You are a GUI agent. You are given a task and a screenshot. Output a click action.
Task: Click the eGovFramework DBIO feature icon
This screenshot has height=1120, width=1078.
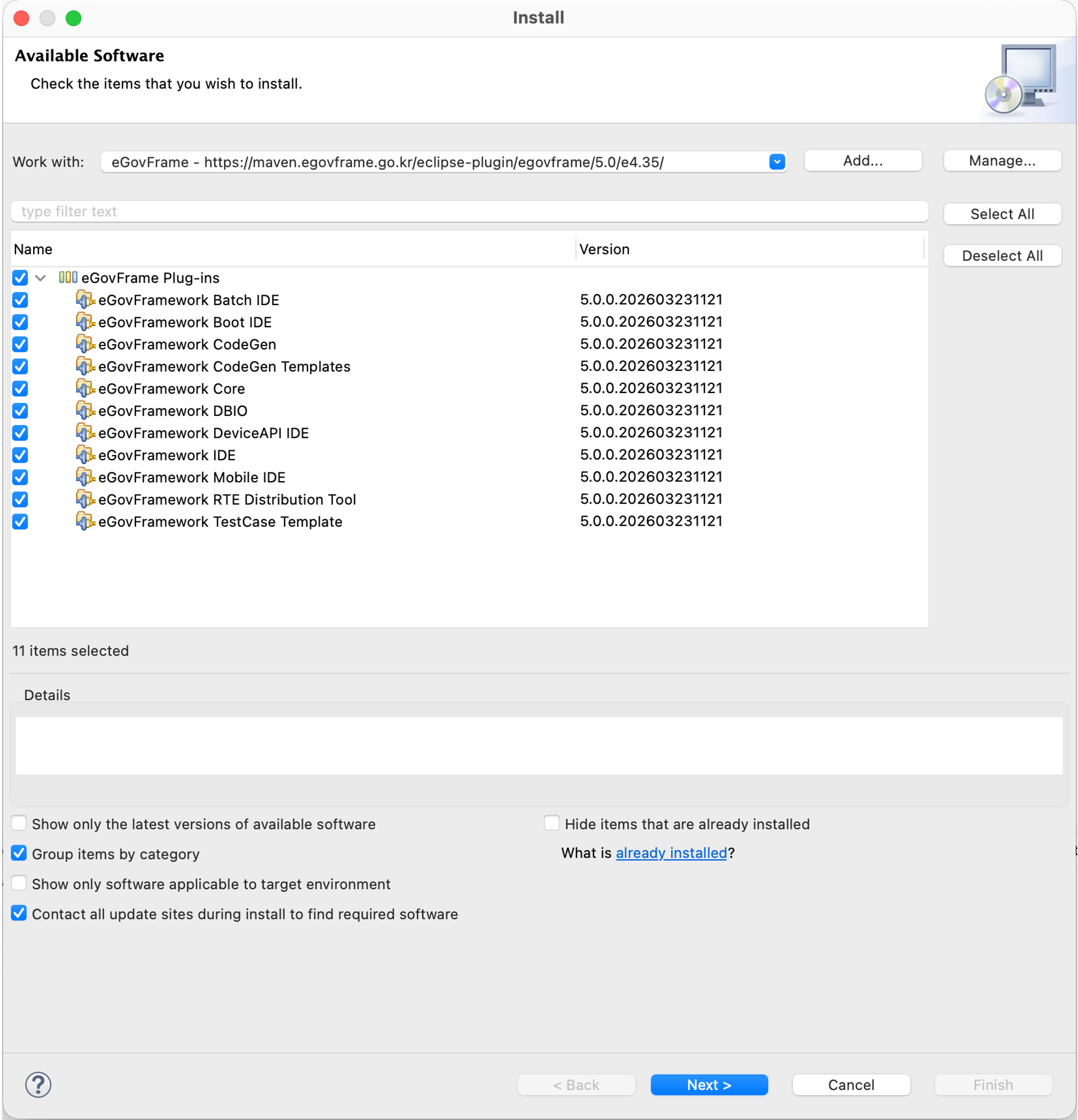click(x=85, y=410)
